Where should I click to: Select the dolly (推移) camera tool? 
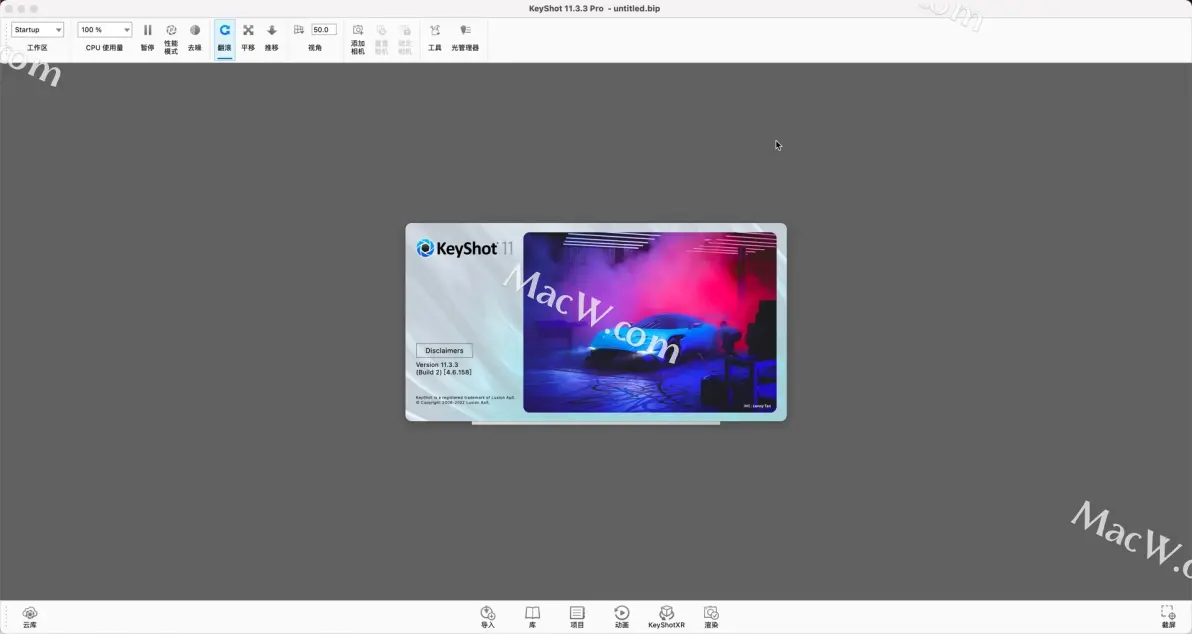pos(271,38)
